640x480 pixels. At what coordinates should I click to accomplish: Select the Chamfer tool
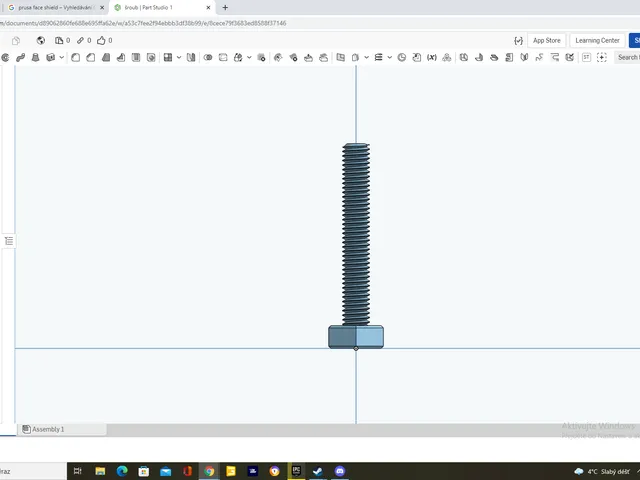[x=91, y=58]
